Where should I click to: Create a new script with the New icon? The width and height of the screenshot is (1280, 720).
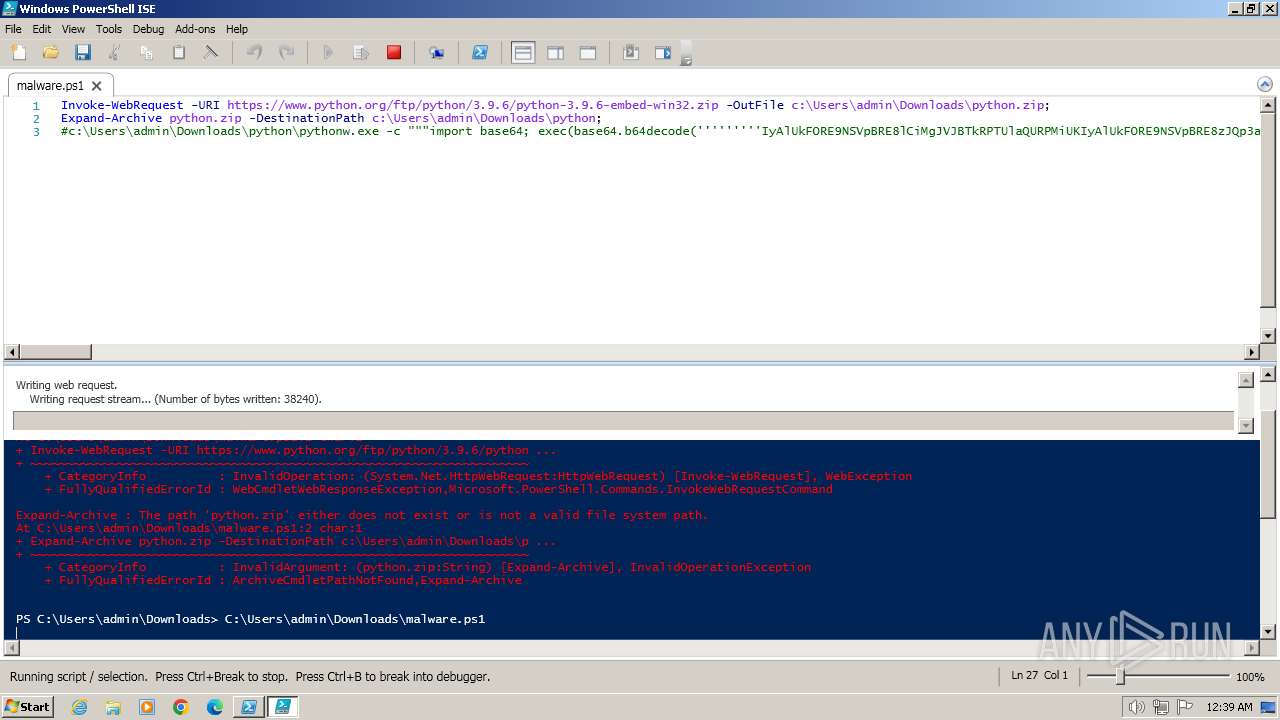point(18,53)
